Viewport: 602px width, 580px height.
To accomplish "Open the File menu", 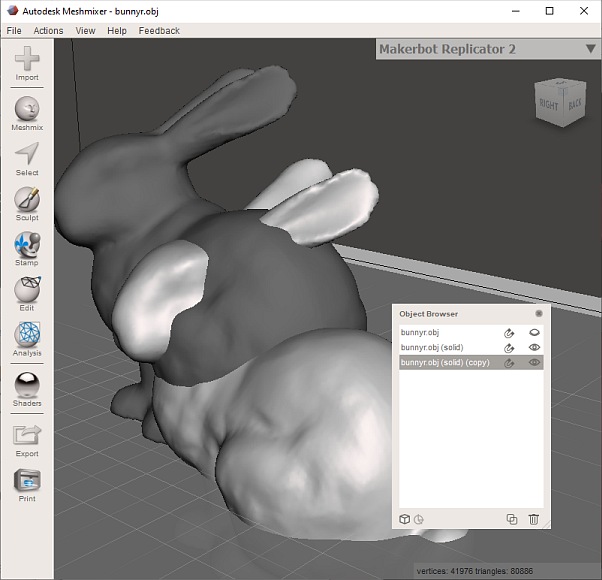I will coord(14,31).
